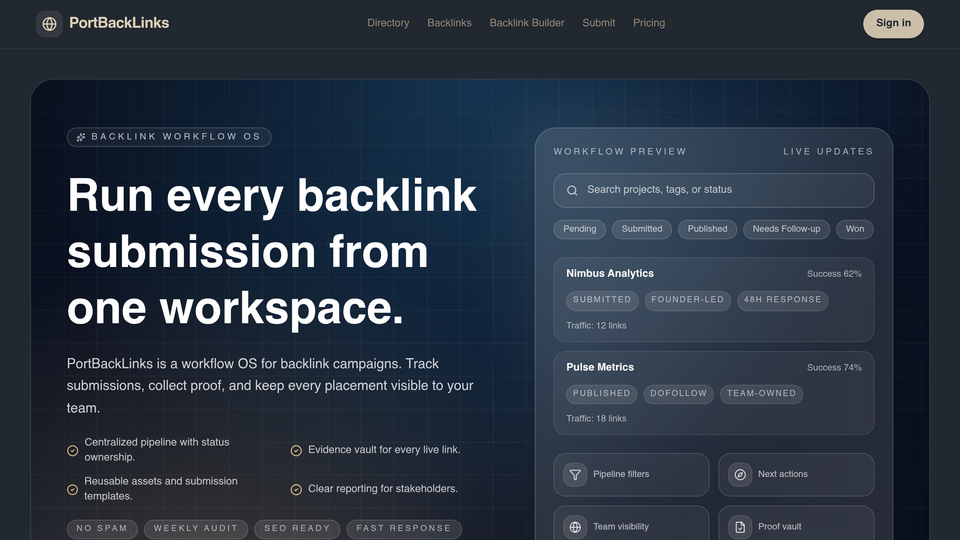
Task: Click the Sign in button
Action: (893, 24)
